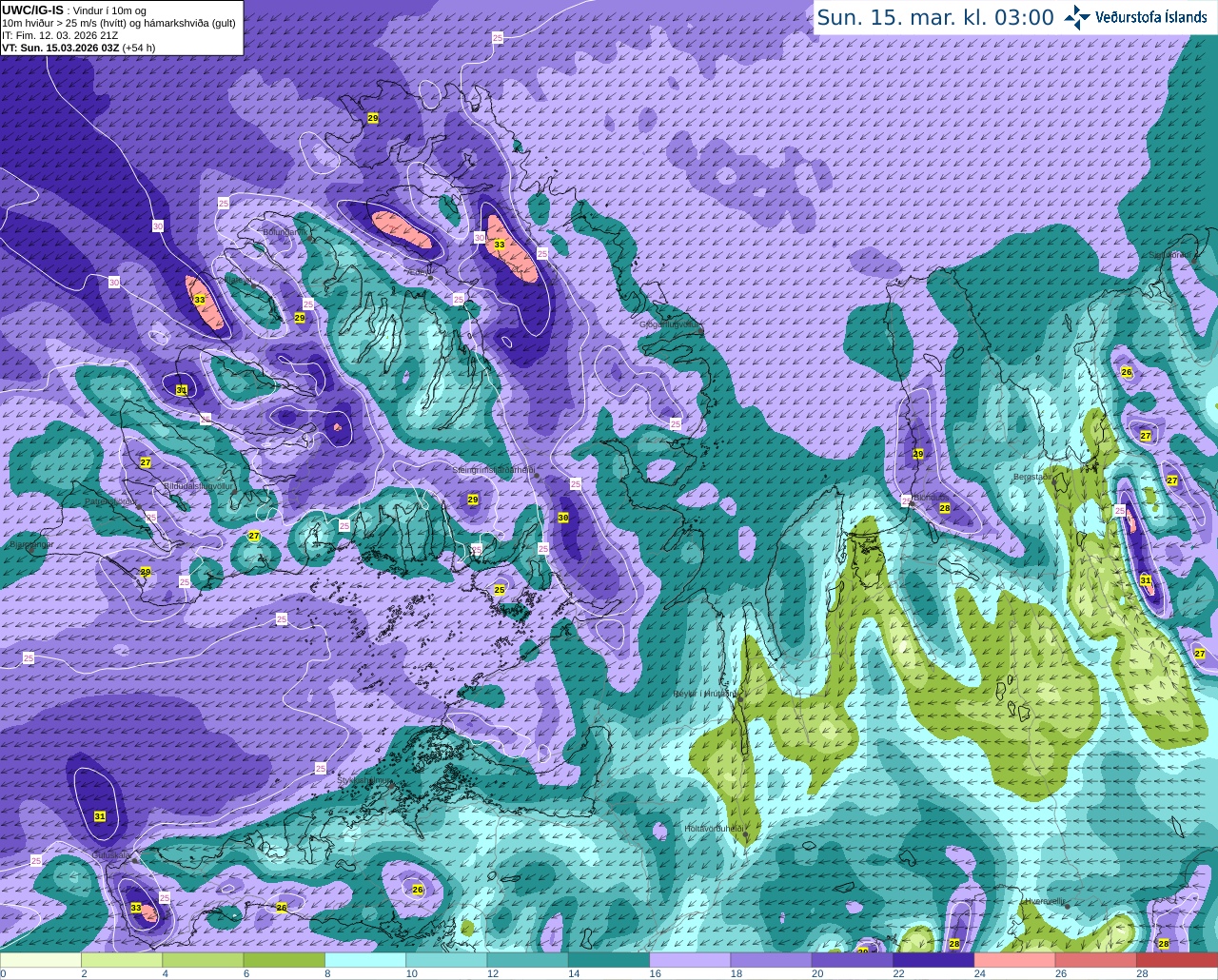Click the legend swatch for 6–8 m/s
The width and height of the screenshot is (1218, 980).
click(x=285, y=959)
